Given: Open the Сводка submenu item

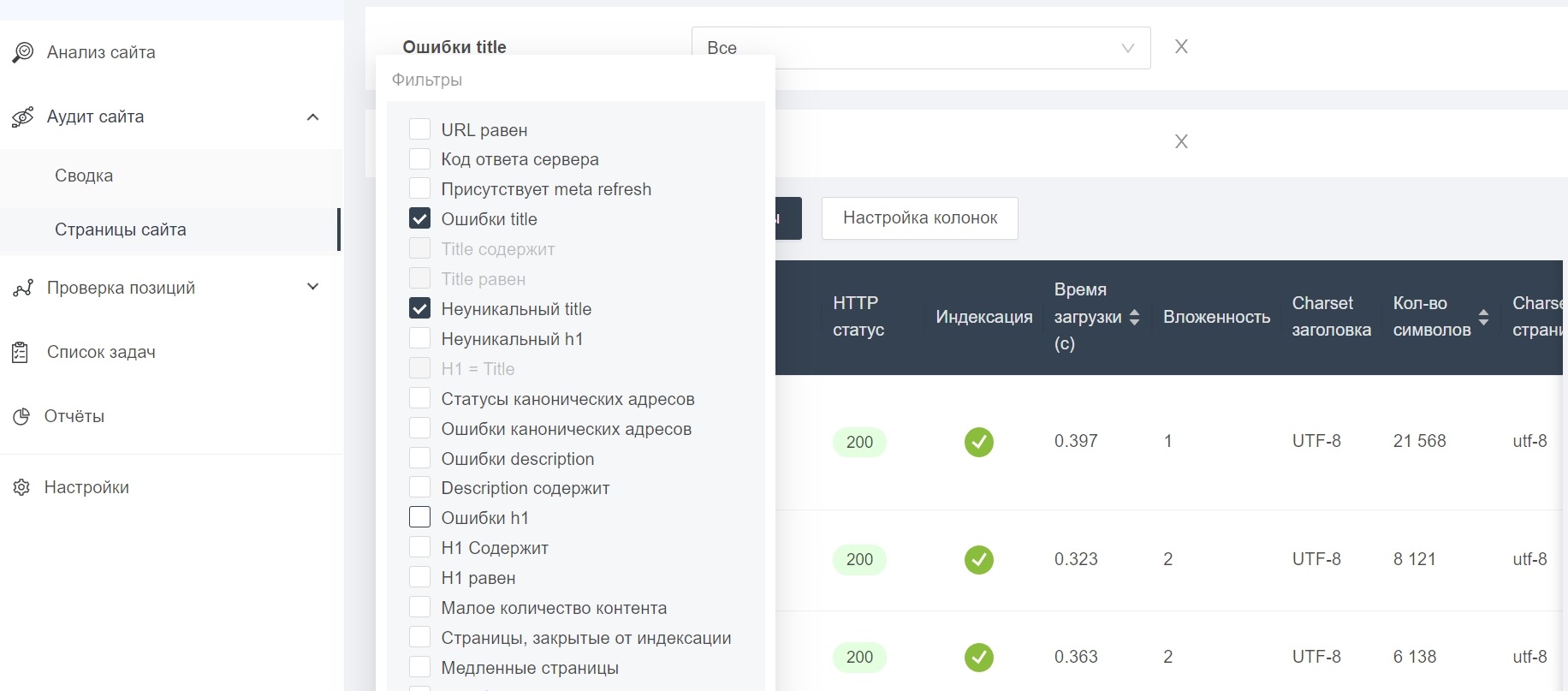Looking at the screenshot, I should (84, 176).
